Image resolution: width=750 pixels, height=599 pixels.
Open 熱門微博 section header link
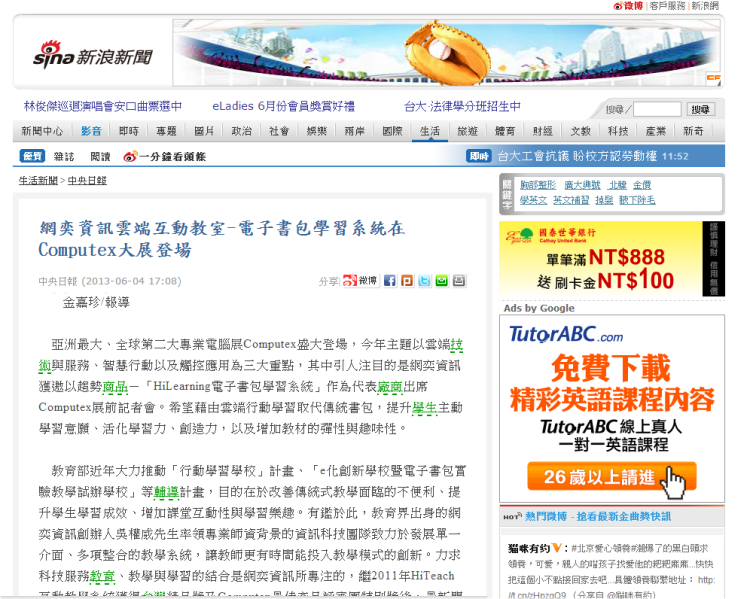click(598, 517)
